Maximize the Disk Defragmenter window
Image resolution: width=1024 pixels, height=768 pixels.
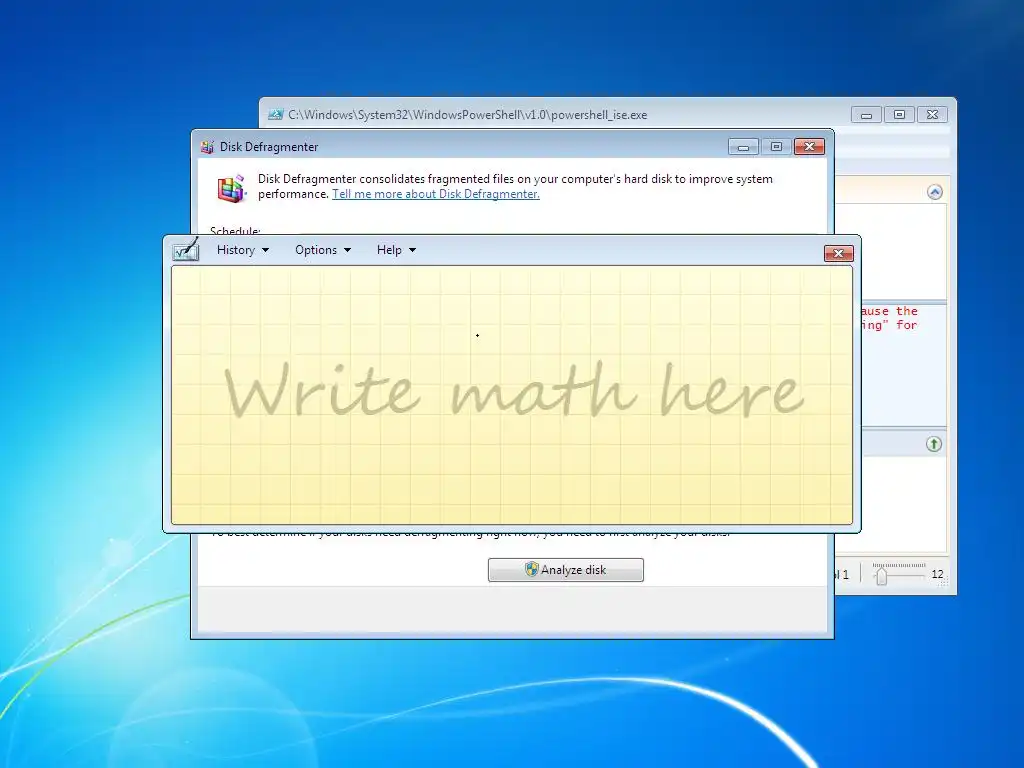click(776, 147)
